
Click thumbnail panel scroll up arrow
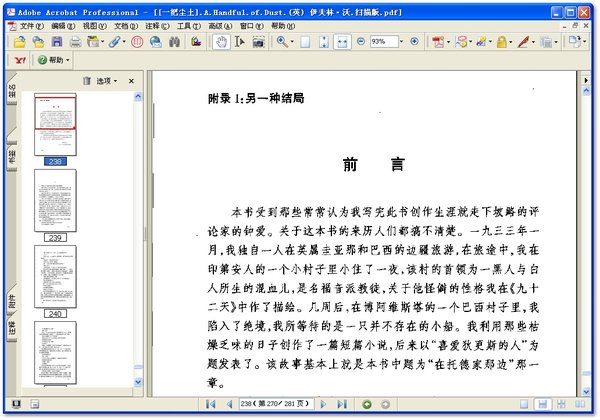pyautogui.click(x=138, y=97)
